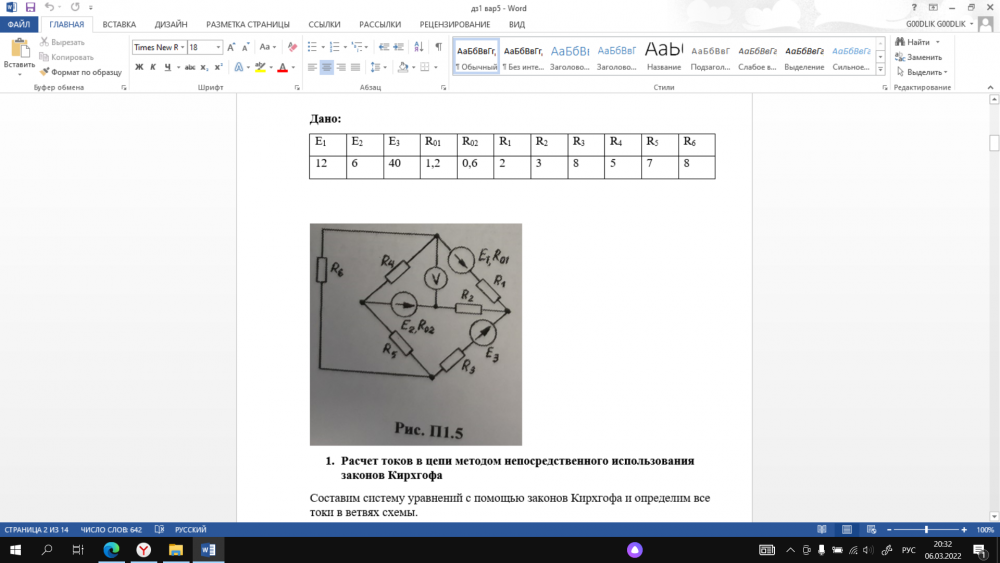Click Заменить replace button

(918, 57)
